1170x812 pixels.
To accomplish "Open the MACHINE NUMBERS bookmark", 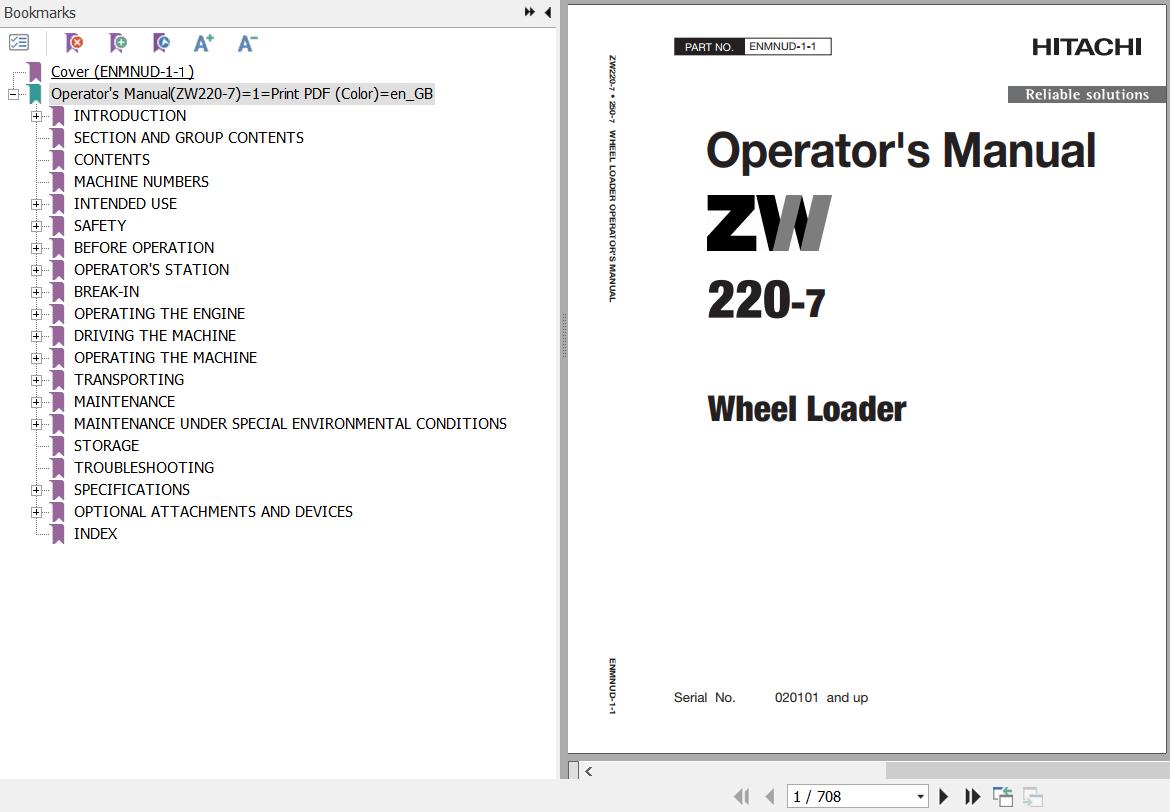I will coord(141,181).
